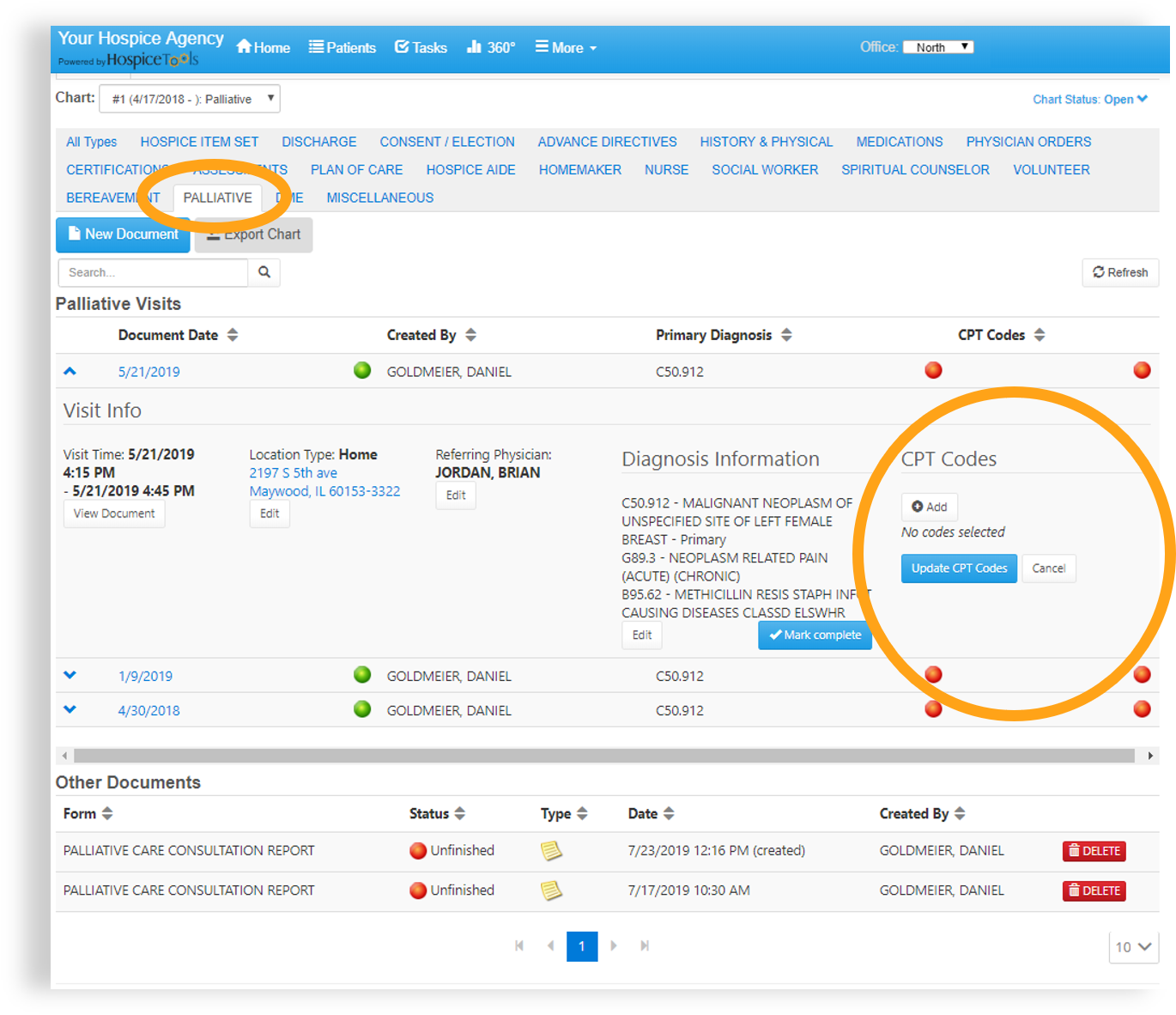Sort by CPT Codes column arrows

[1040, 335]
